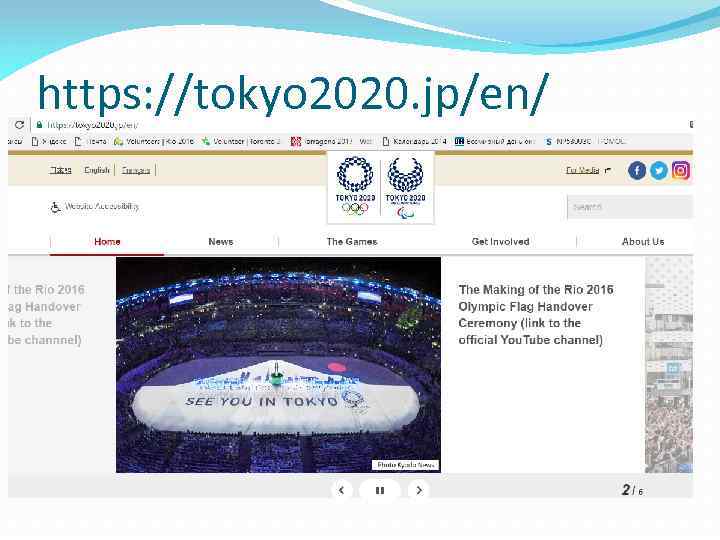Open the Volunteer | Toronto bookmark
The width and height of the screenshot is (720, 540).
[241, 141]
